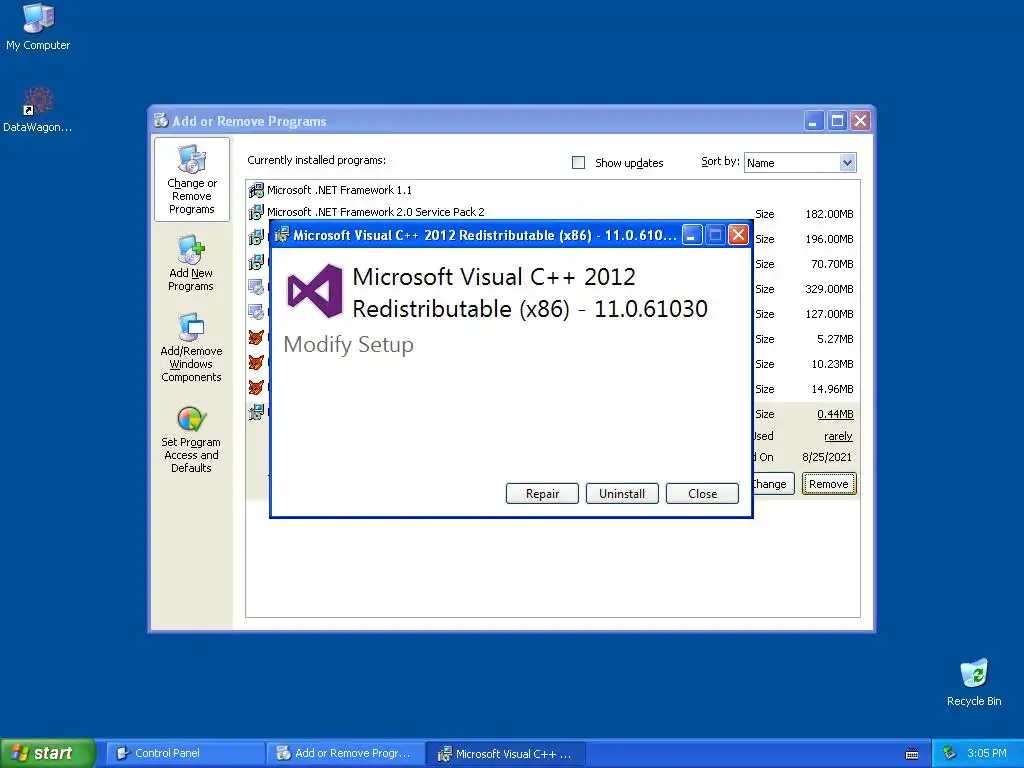
Task: Minimize the Add or Remove Programs window
Action: tap(814, 120)
